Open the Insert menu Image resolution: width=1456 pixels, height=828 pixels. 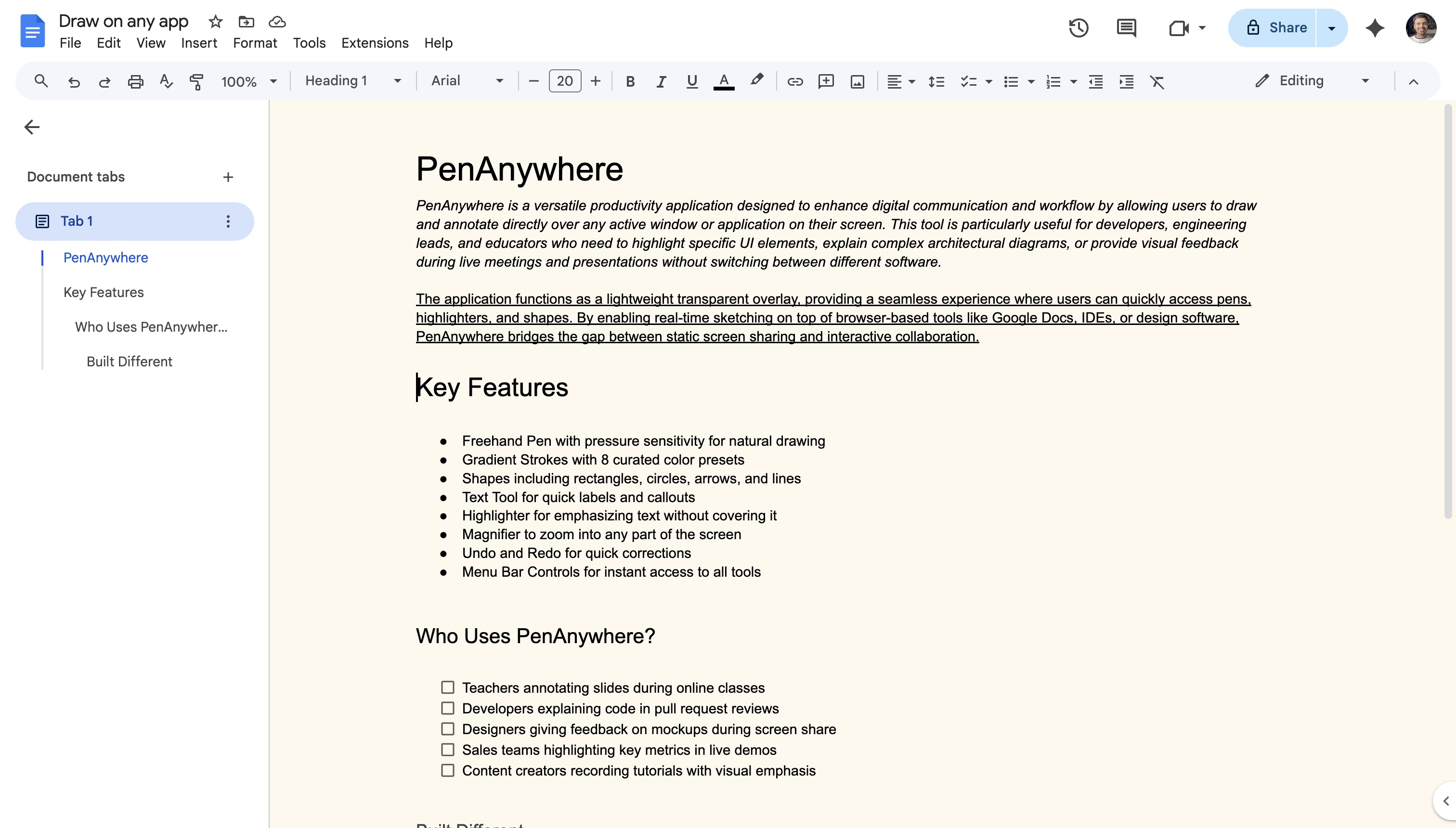(x=198, y=43)
